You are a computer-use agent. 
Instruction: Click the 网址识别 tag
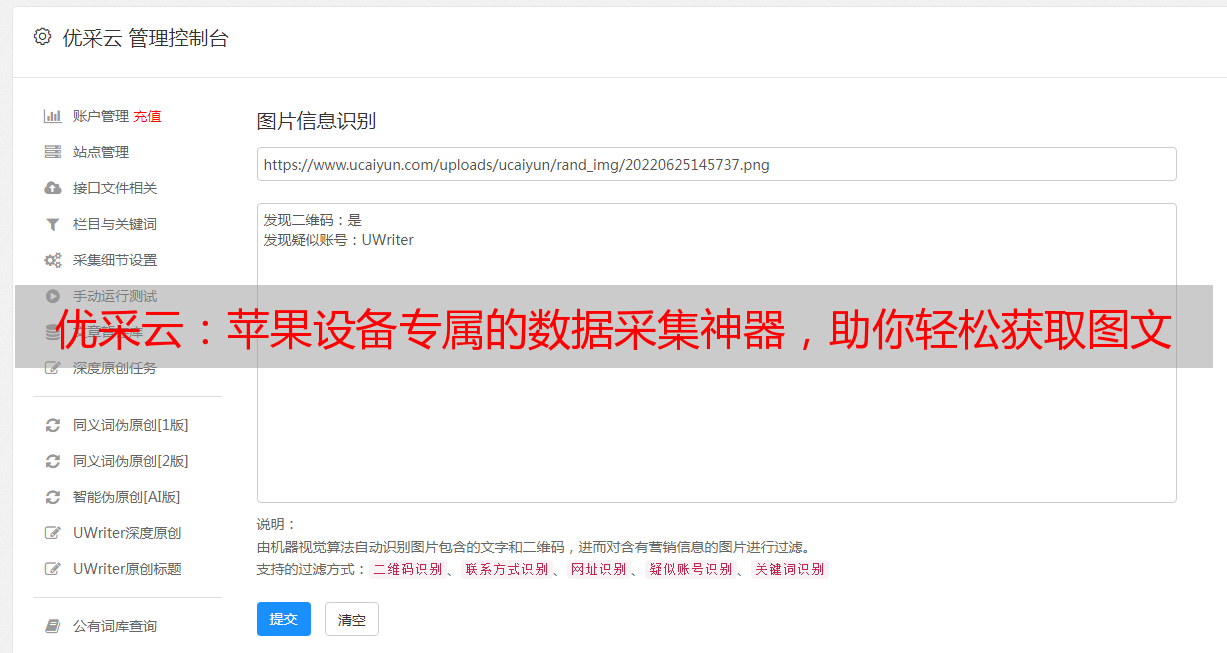(598, 569)
